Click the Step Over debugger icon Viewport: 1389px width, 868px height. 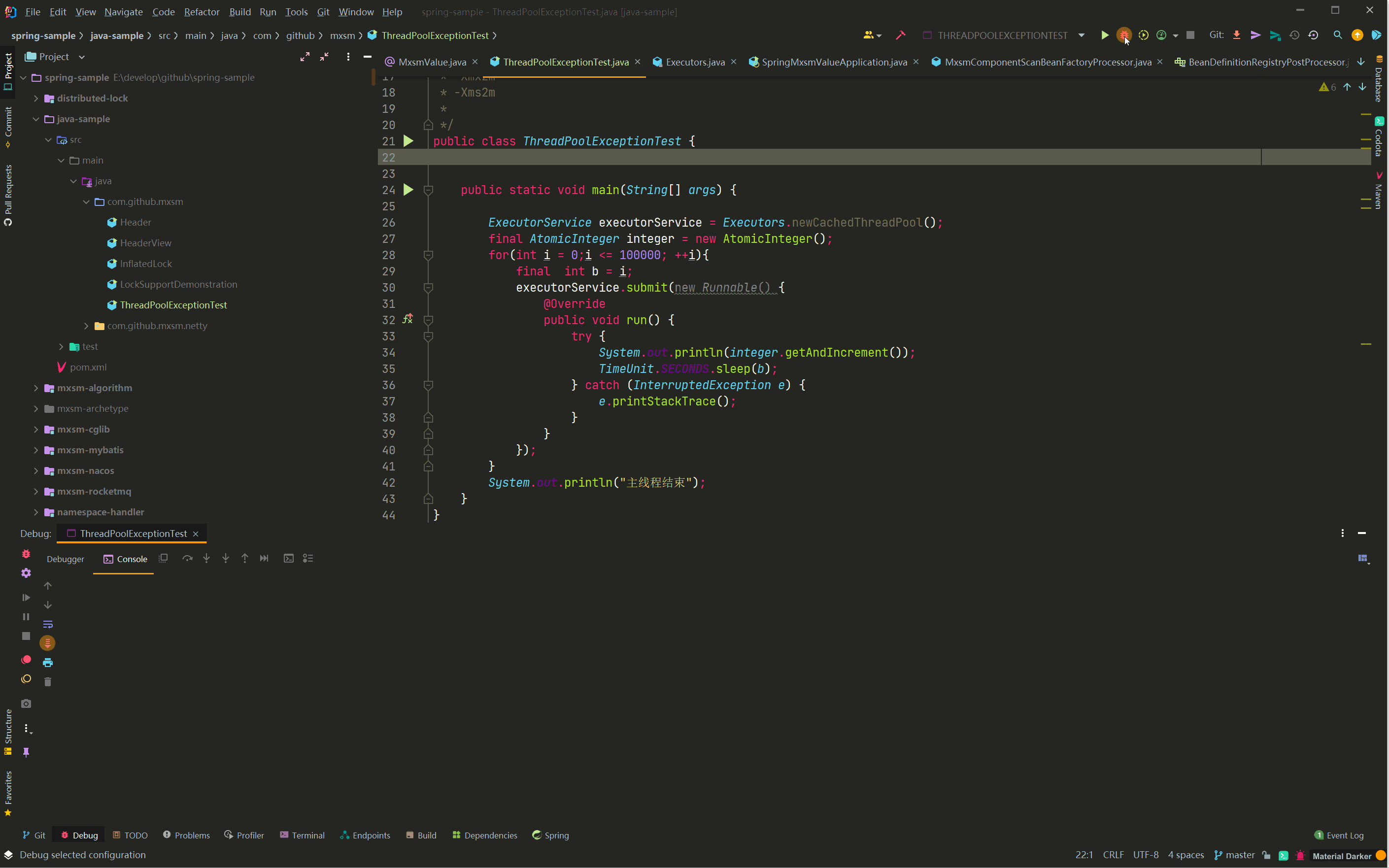187,558
